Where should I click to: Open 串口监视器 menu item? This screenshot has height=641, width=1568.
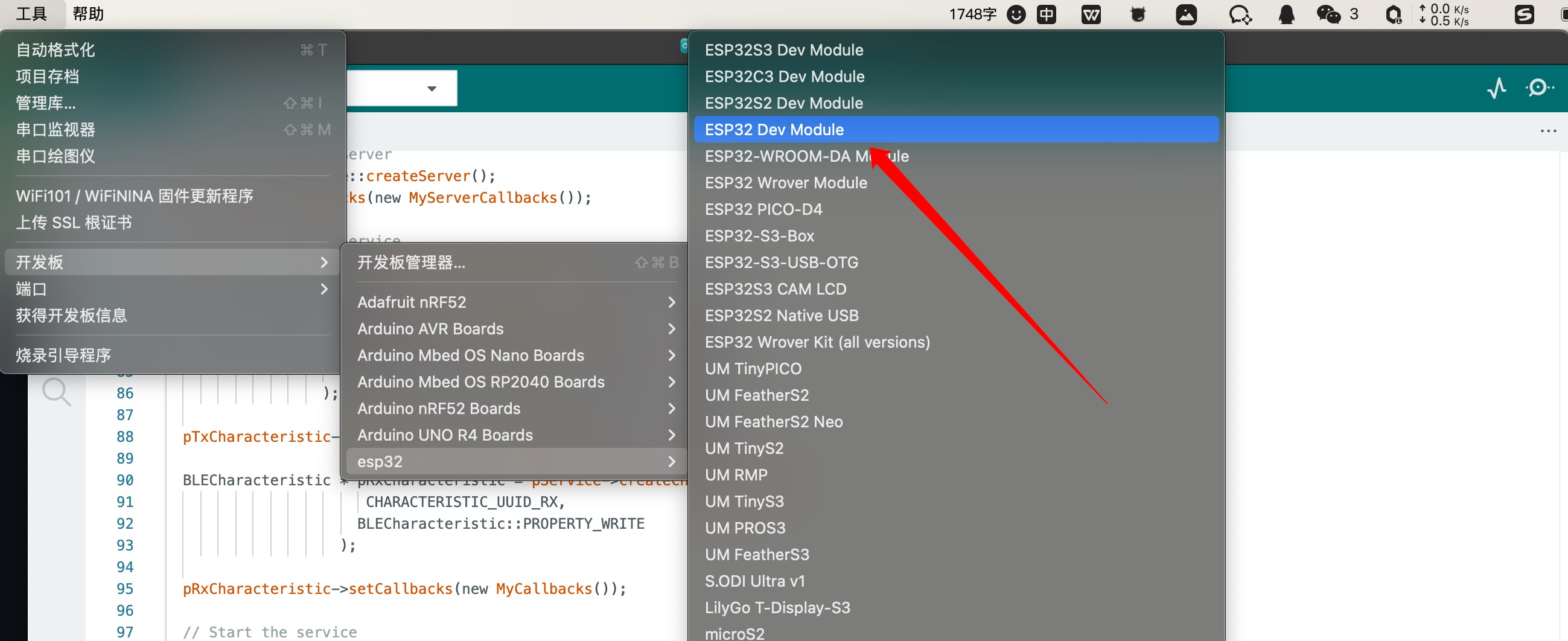click(x=172, y=130)
